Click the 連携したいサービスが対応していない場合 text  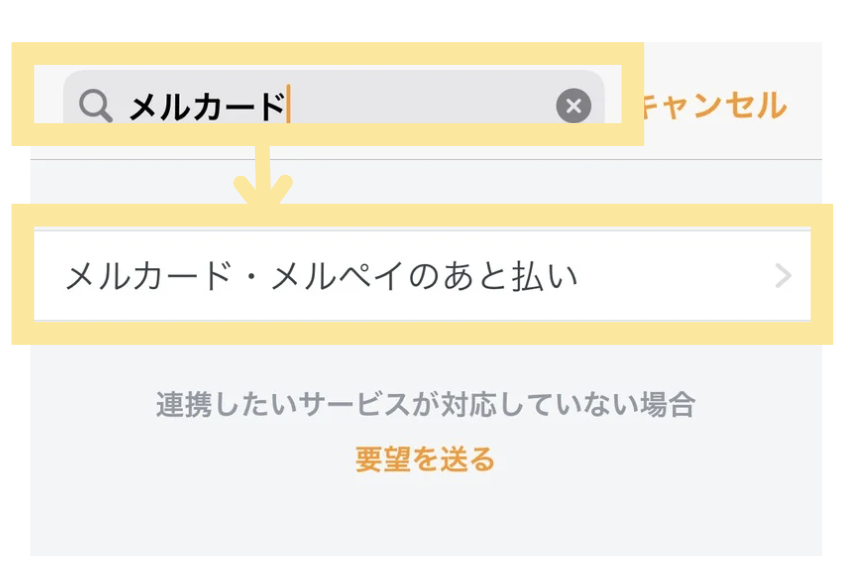click(425, 405)
